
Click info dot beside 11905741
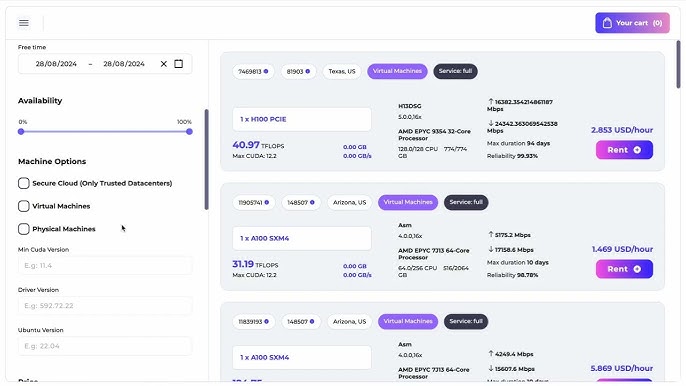click(266, 202)
